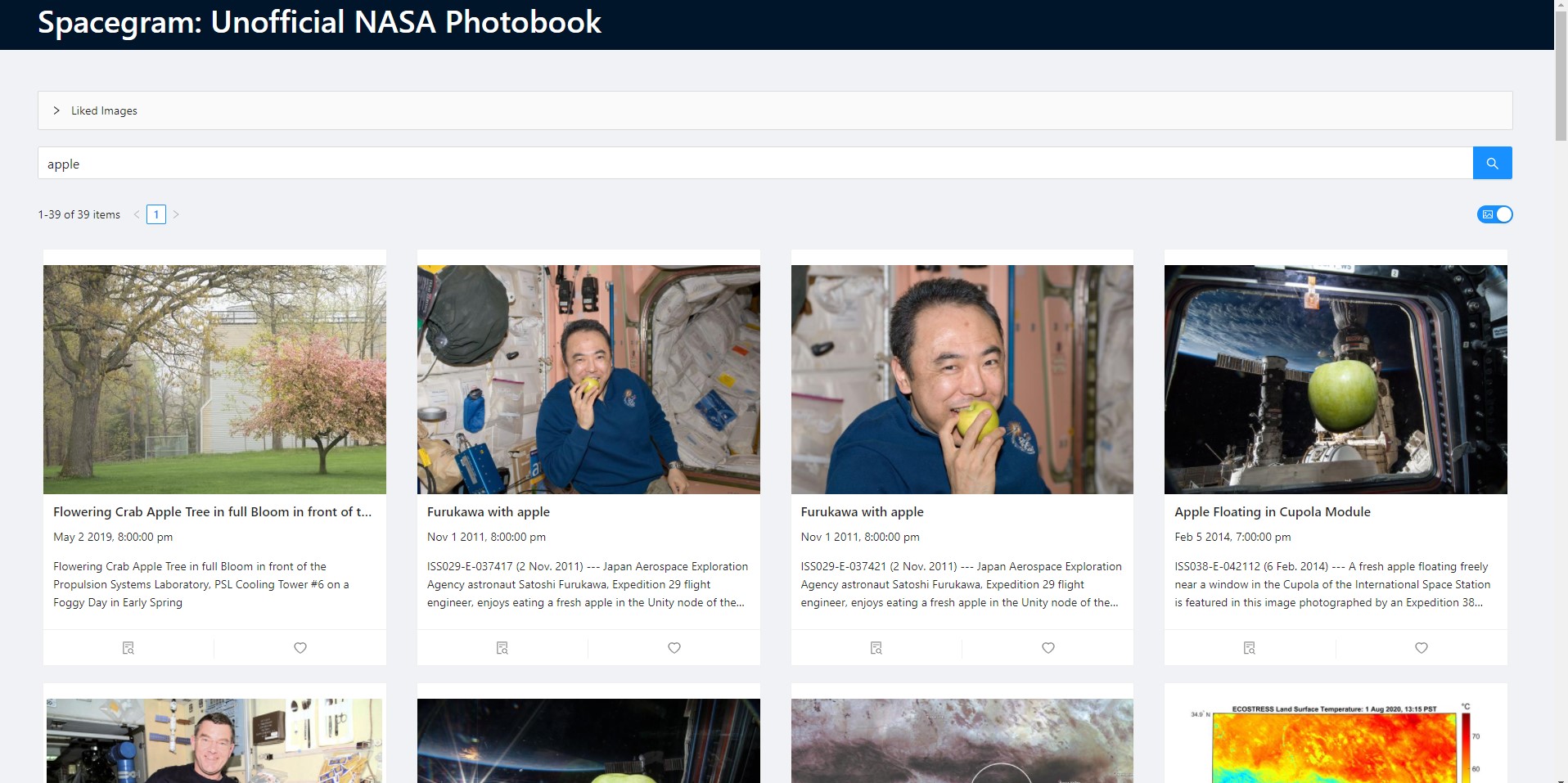
Task: Click heart on second Furukawa with apple card
Action: (1048, 648)
